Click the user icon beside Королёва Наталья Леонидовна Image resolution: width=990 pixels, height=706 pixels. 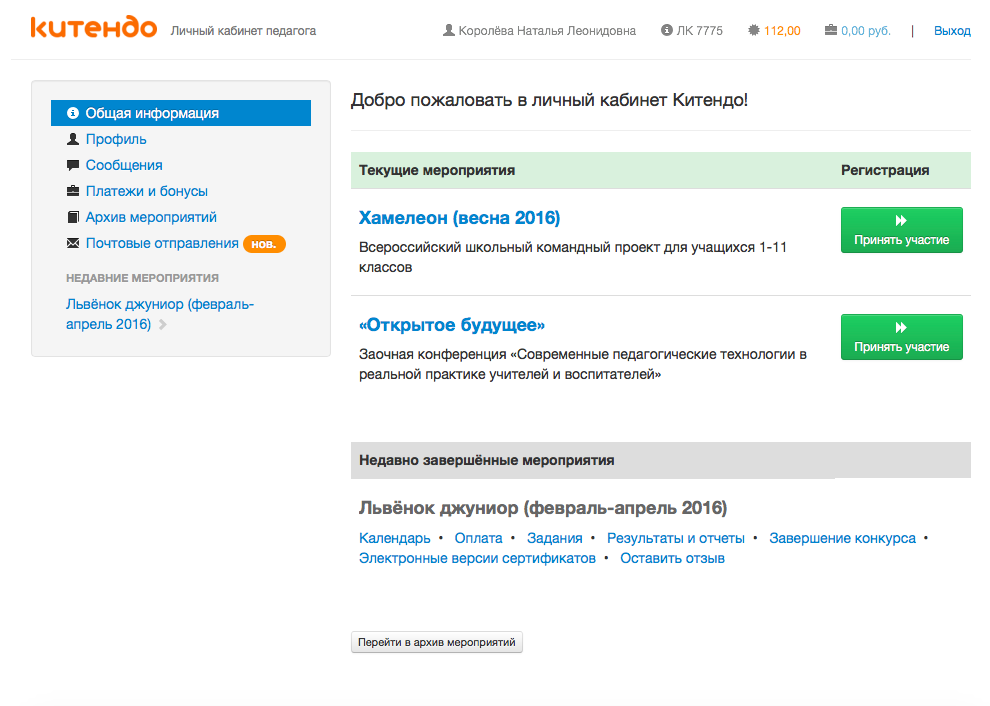448,30
